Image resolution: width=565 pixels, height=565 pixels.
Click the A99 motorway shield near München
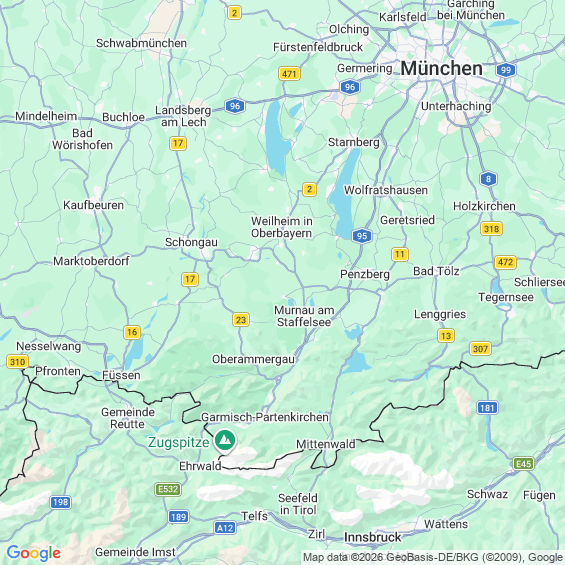point(506,70)
